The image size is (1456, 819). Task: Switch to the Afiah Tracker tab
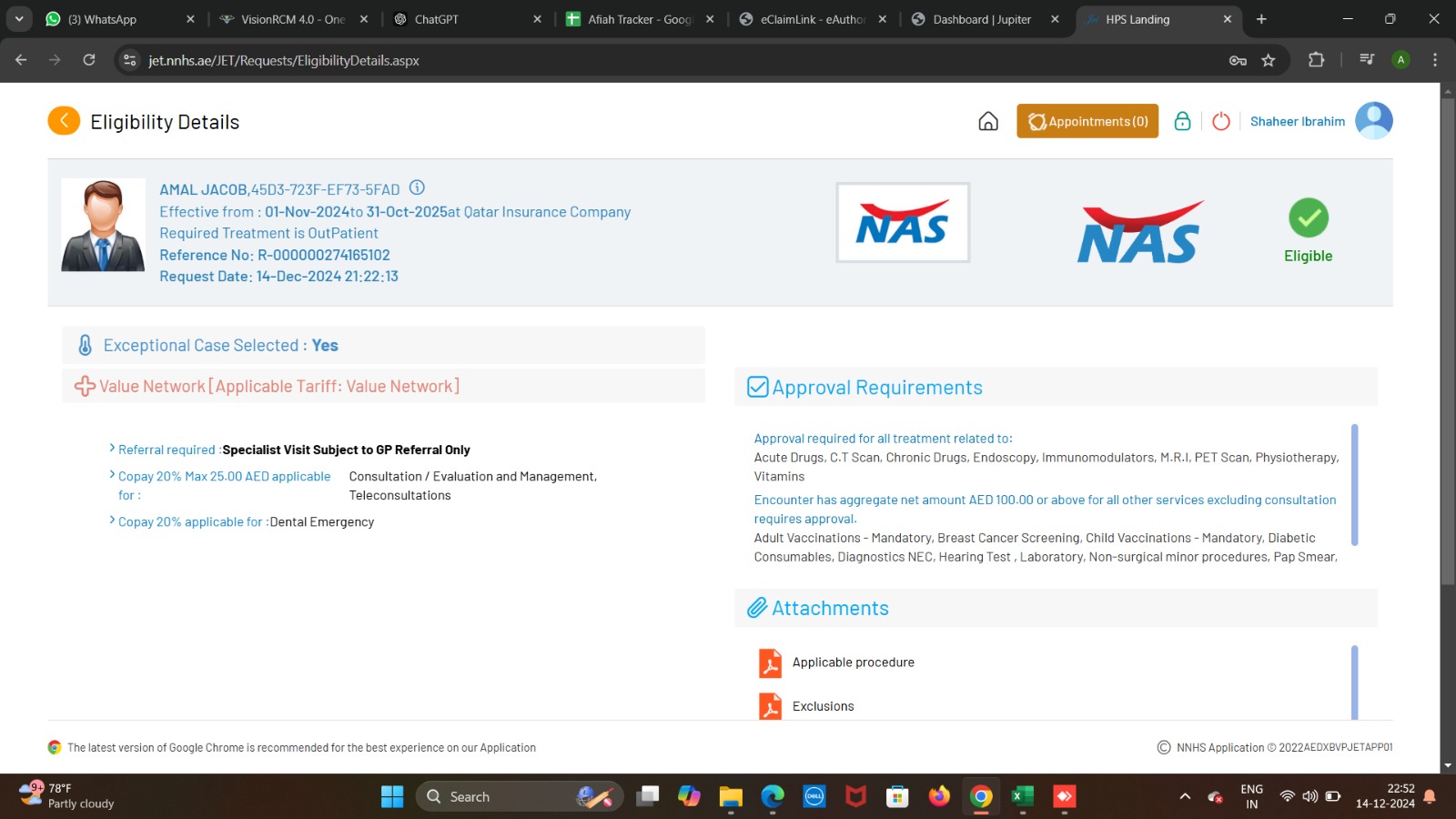tap(640, 19)
